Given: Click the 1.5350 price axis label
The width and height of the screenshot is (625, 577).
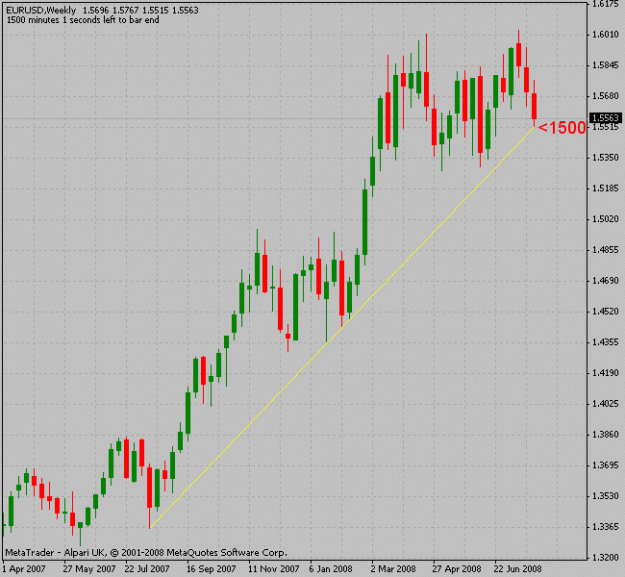Looking at the screenshot, I should click(x=605, y=158).
